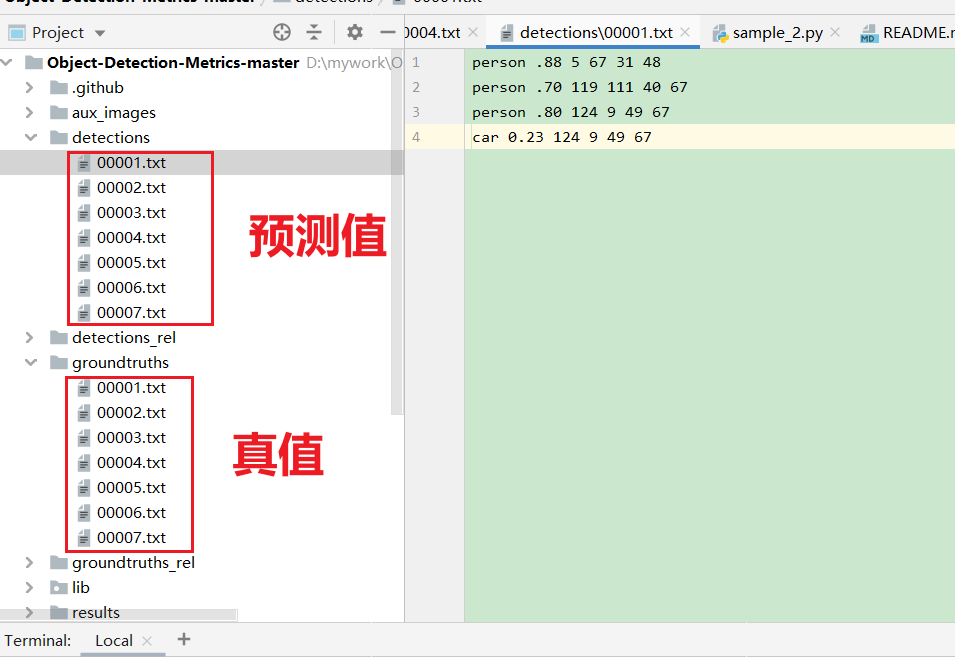Place cursor on line 'person .80 124 9 49 67'
Image resolution: width=955 pixels, height=662 pixels.
pyautogui.click(x=571, y=112)
